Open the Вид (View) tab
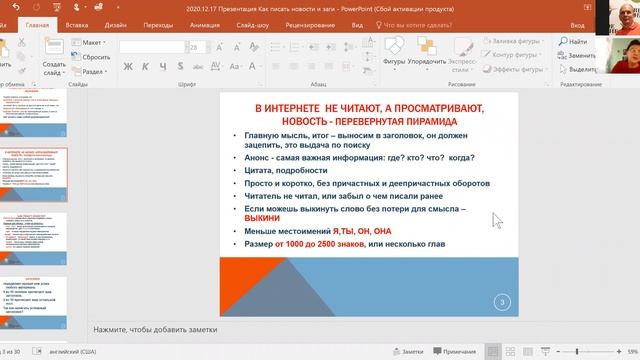This screenshot has width=640, height=360. 357,25
